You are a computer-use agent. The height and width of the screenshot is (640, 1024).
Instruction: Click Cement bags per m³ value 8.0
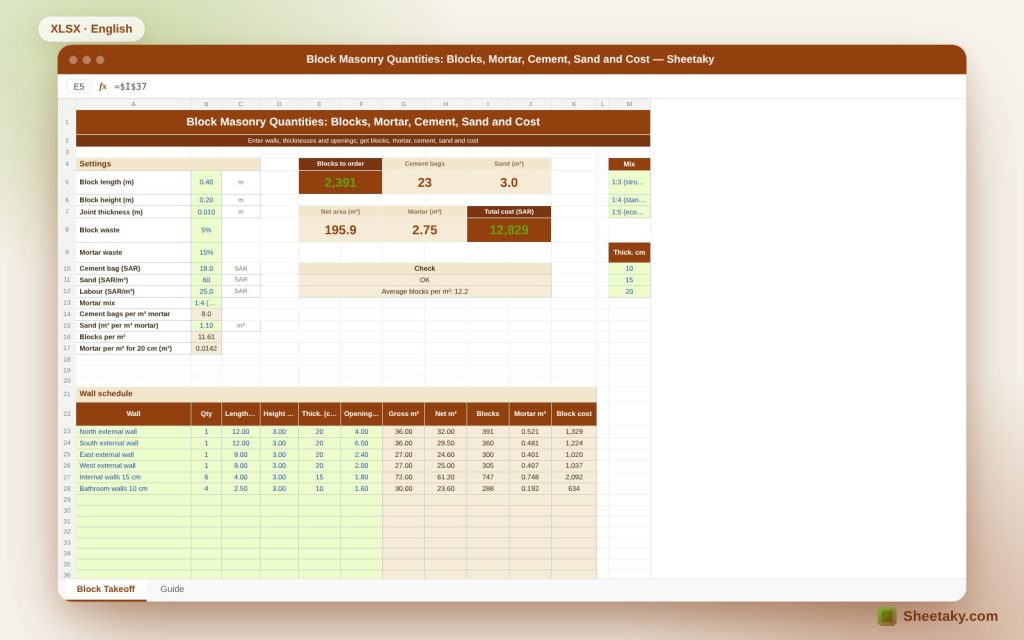click(x=206, y=314)
